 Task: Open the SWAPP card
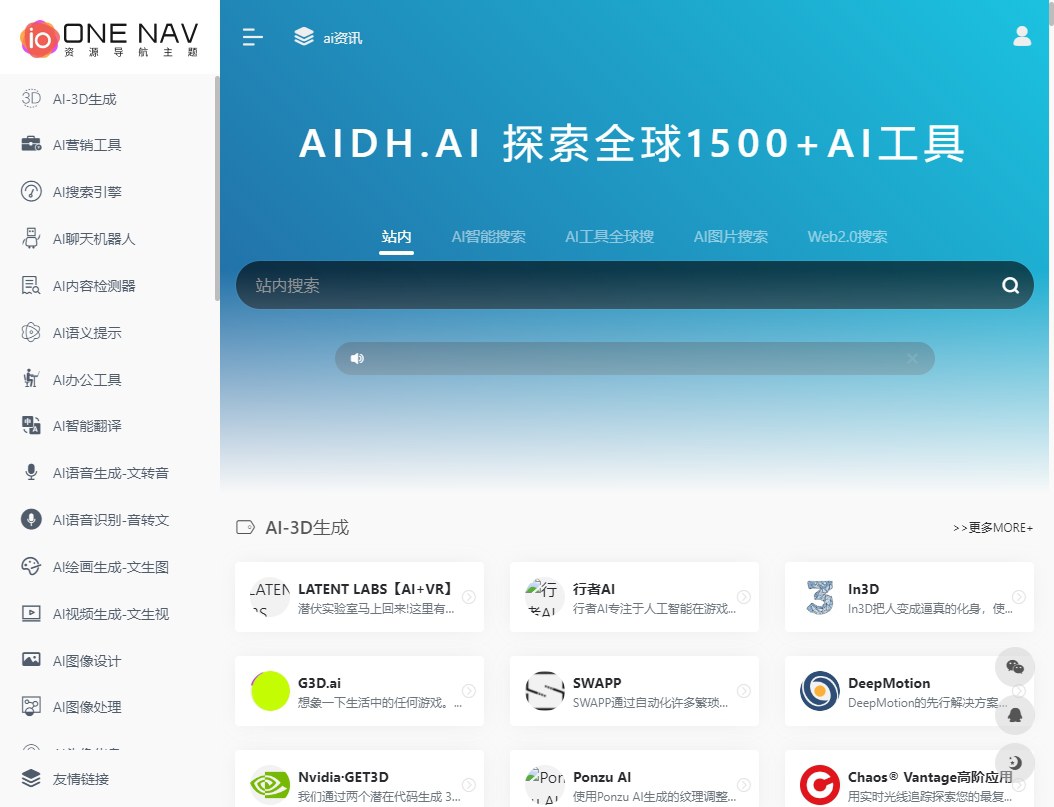pyautogui.click(x=634, y=691)
